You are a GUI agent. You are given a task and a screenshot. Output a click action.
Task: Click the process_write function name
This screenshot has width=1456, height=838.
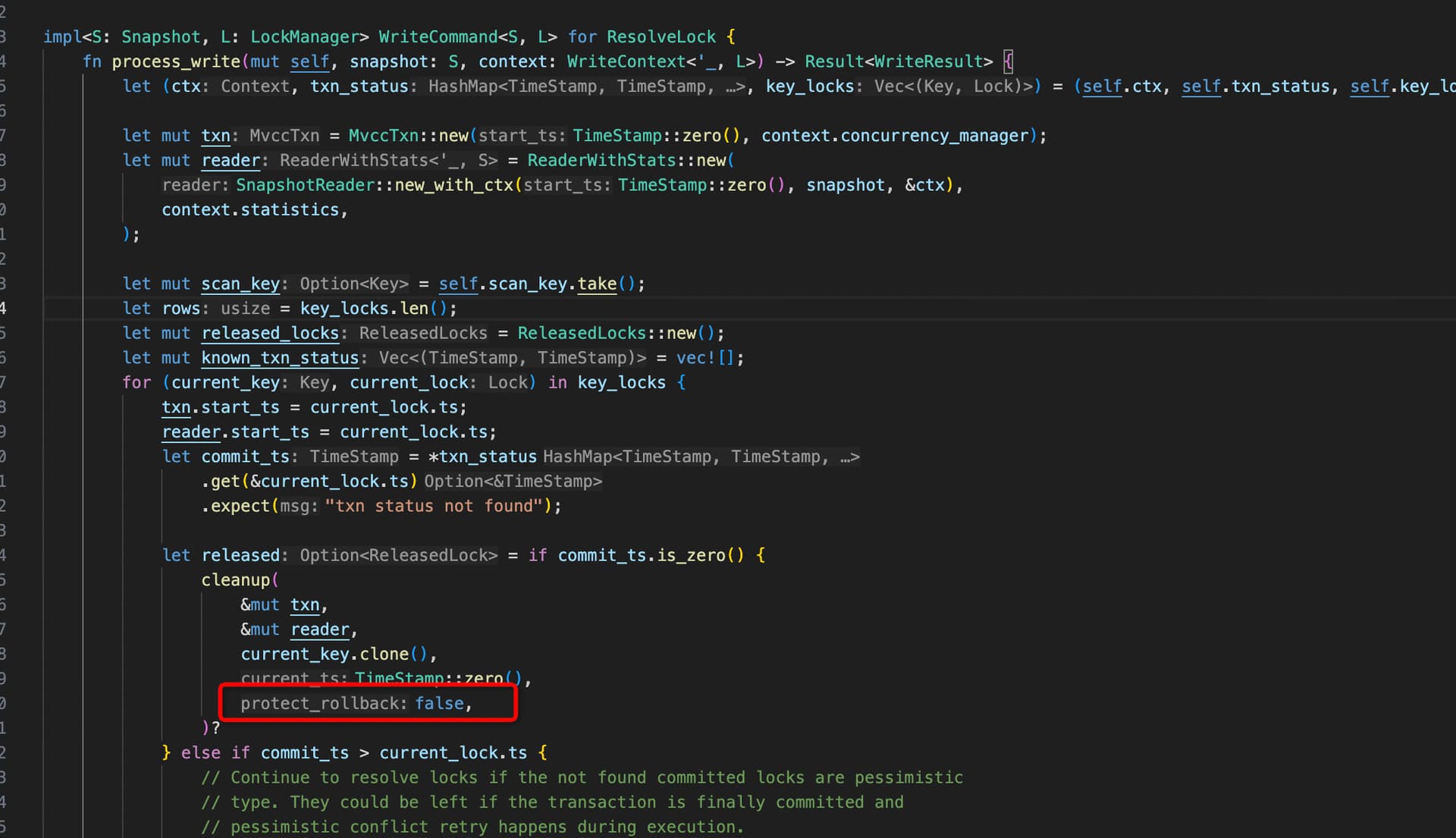(x=175, y=61)
